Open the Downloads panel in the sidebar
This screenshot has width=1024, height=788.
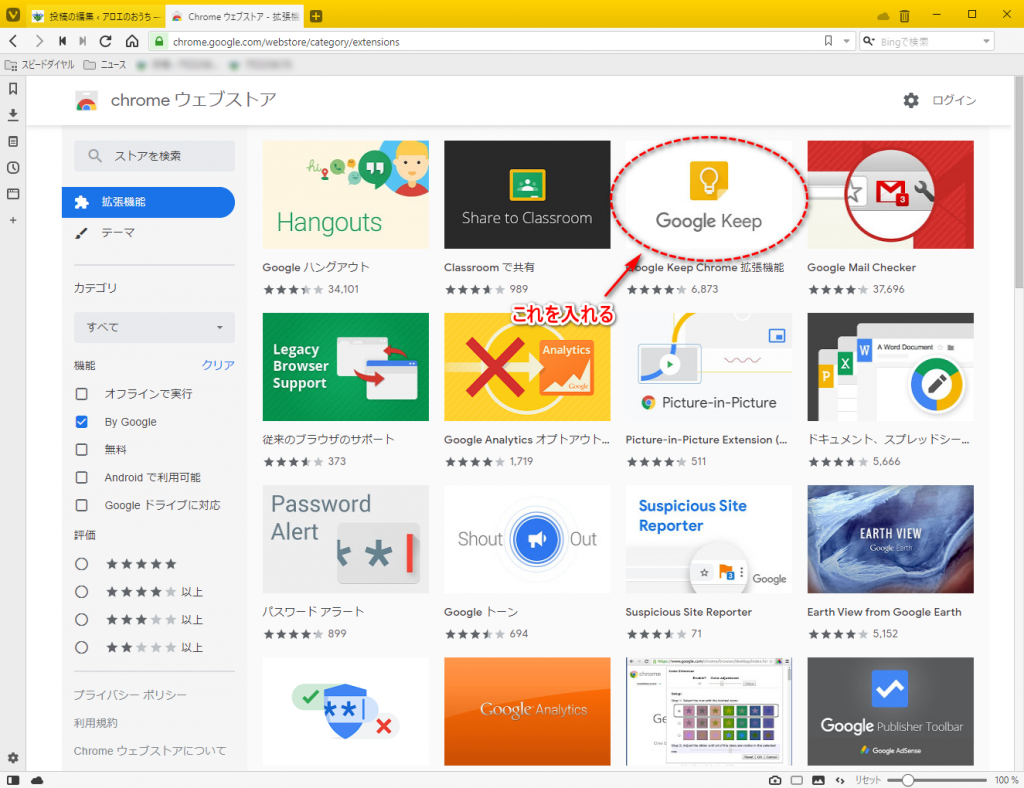[x=13, y=115]
